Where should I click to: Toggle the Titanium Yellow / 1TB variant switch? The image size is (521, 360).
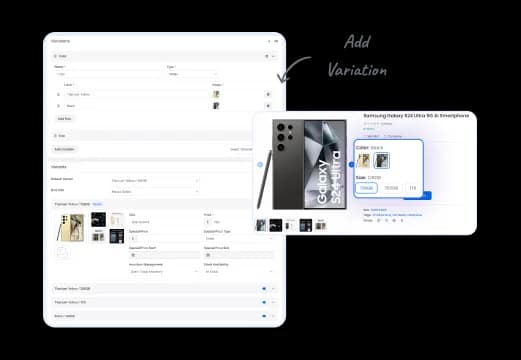(x=264, y=302)
